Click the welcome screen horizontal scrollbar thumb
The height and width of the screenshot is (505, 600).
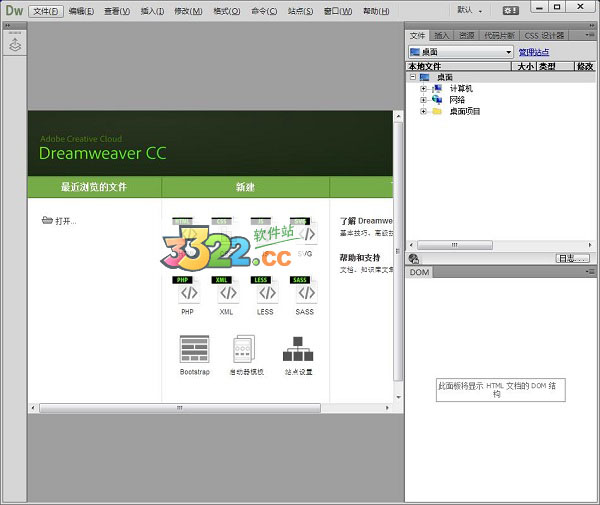tap(180, 408)
